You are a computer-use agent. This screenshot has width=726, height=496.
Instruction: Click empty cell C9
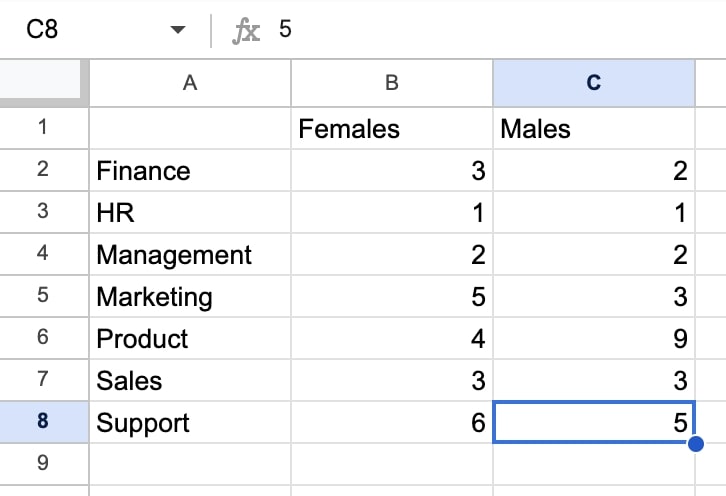(594, 464)
